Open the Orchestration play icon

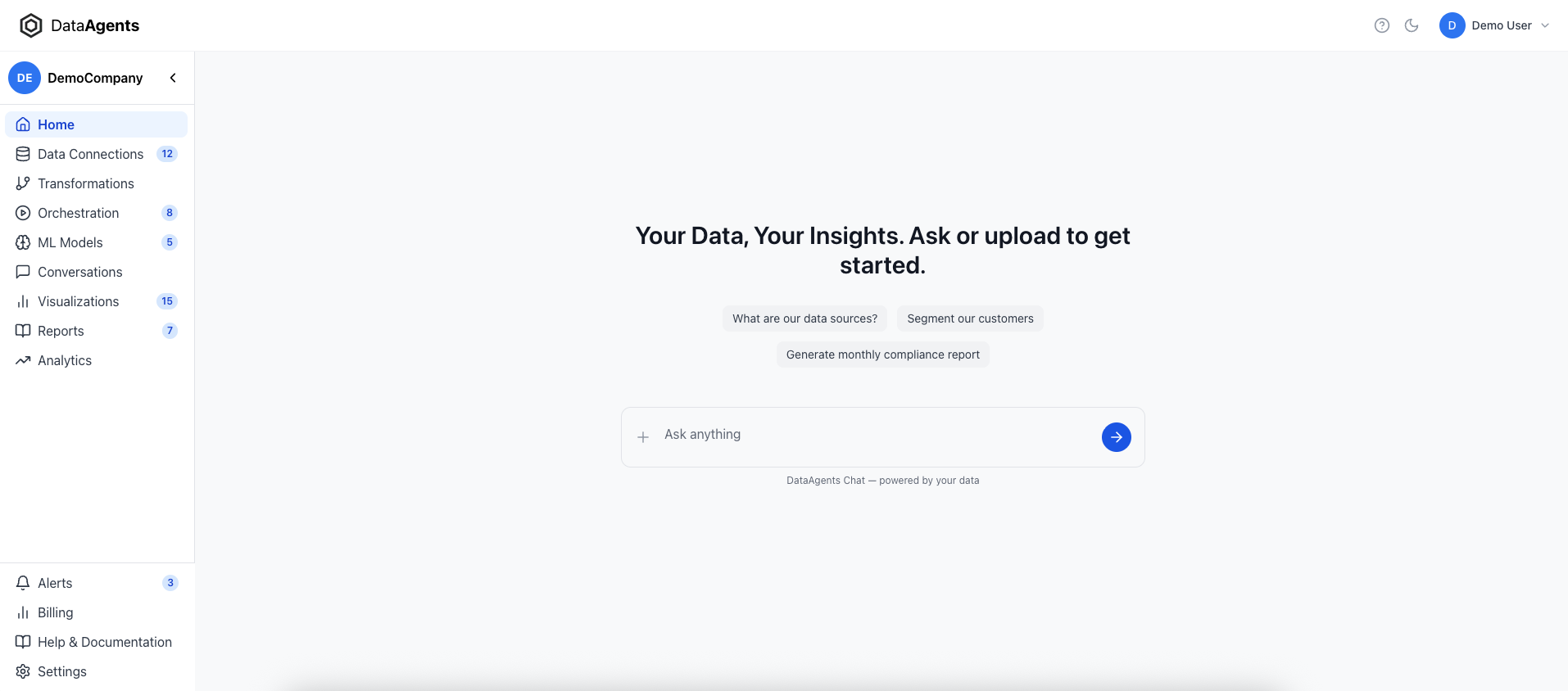[23, 213]
